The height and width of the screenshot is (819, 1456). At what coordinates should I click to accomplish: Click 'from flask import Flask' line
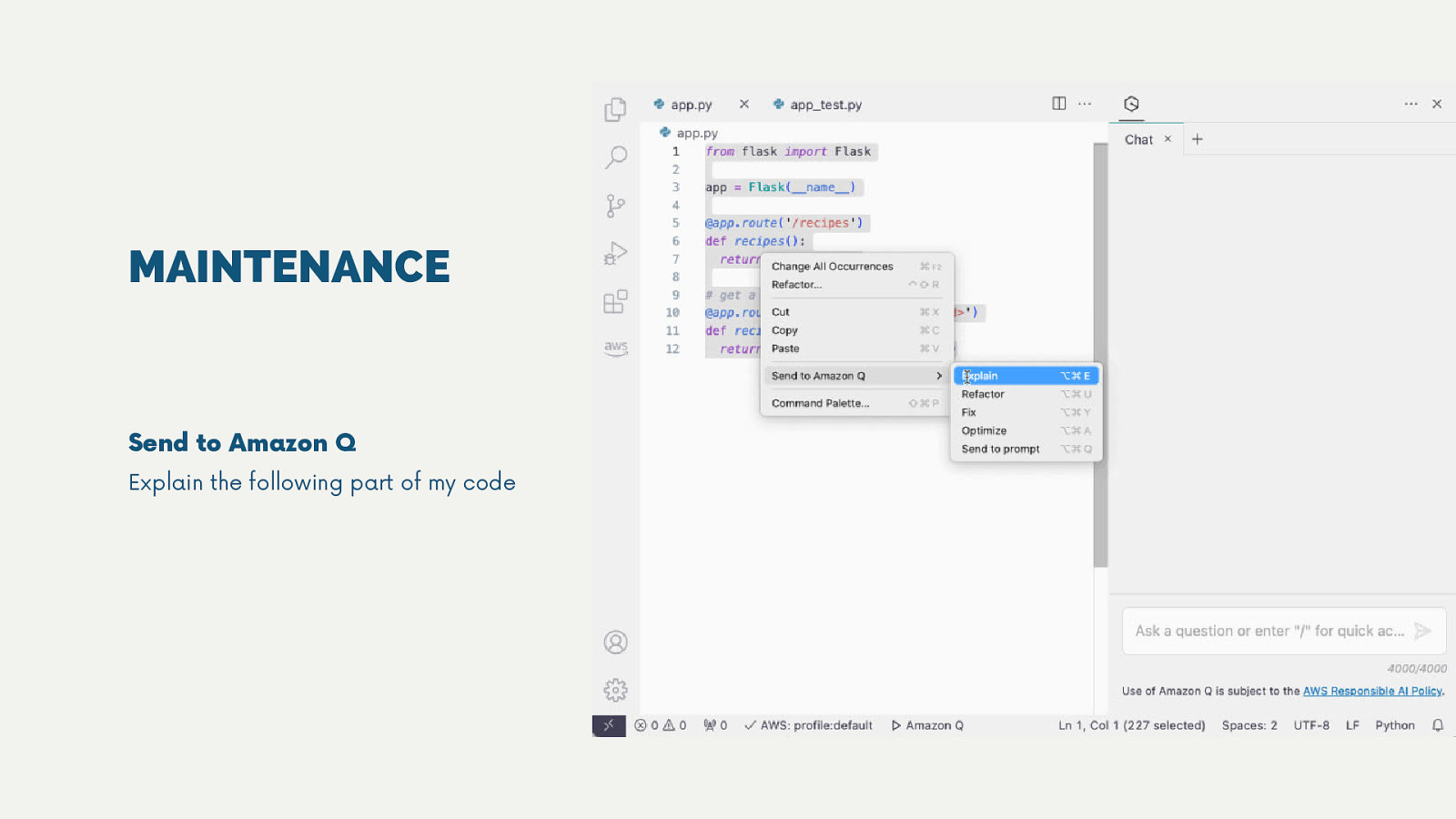(788, 152)
